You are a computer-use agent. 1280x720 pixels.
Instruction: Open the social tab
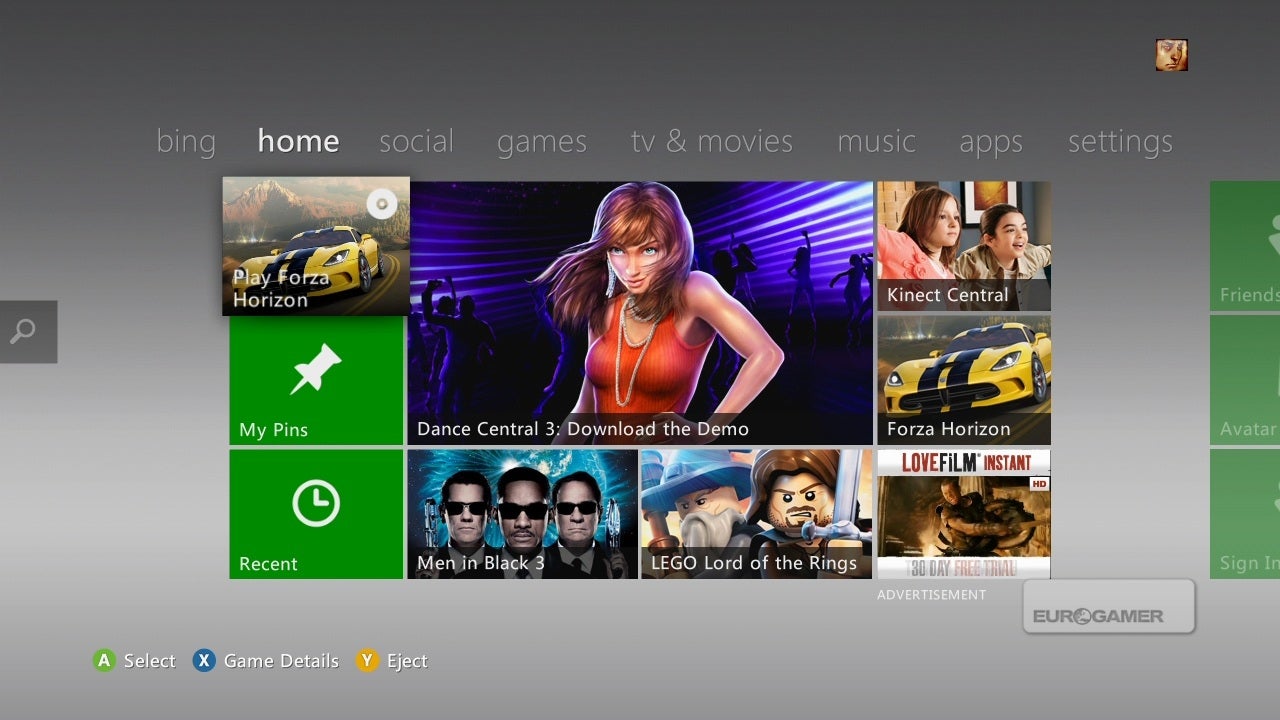(416, 141)
